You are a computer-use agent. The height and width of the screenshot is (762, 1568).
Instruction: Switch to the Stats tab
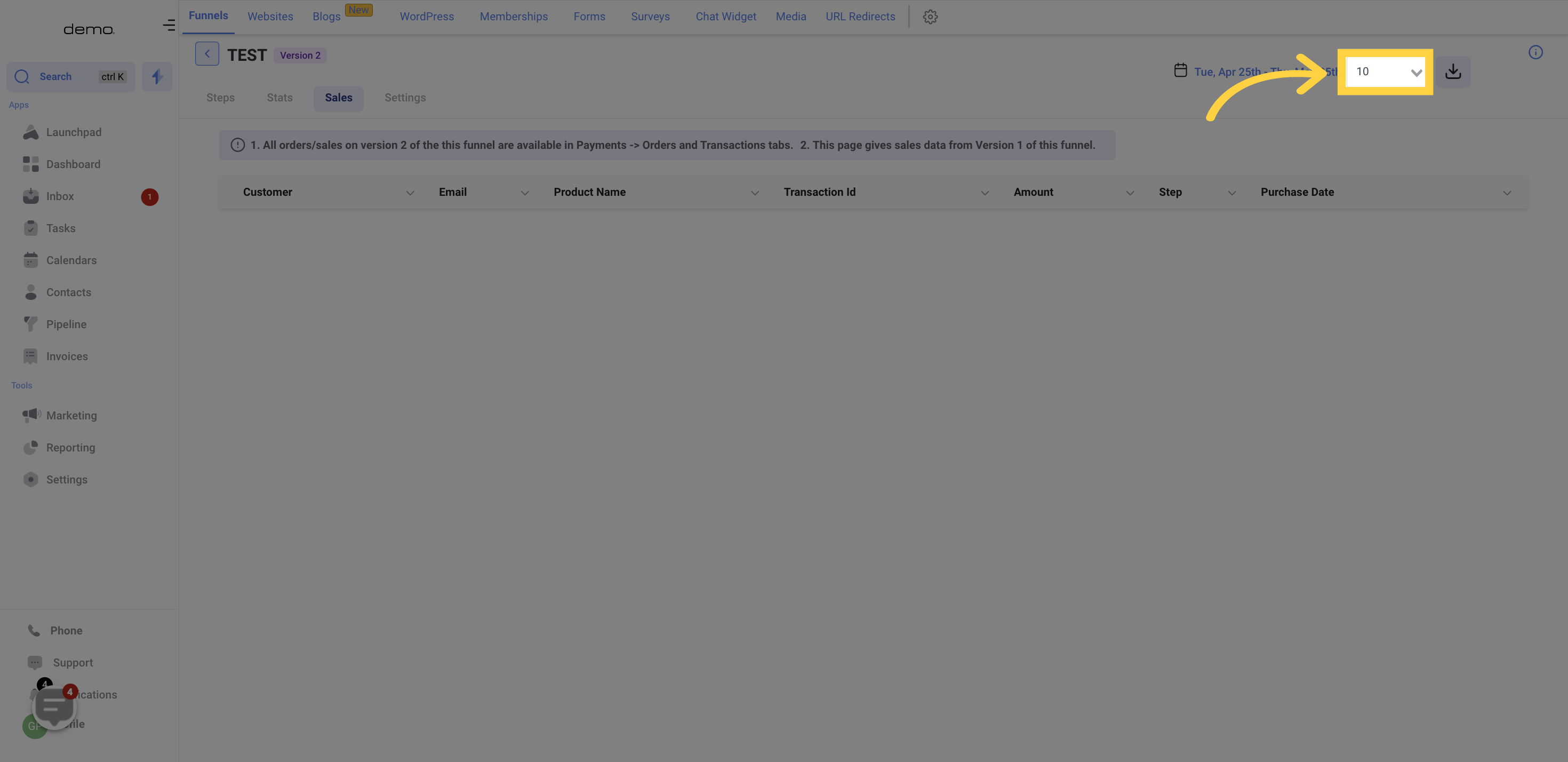(x=279, y=97)
